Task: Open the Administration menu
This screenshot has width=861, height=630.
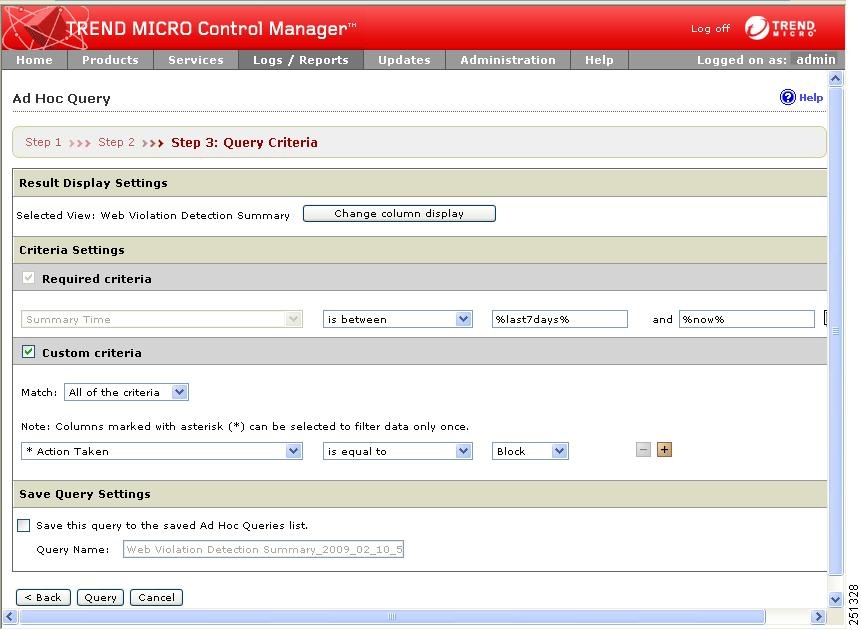Action: tap(507, 60)
